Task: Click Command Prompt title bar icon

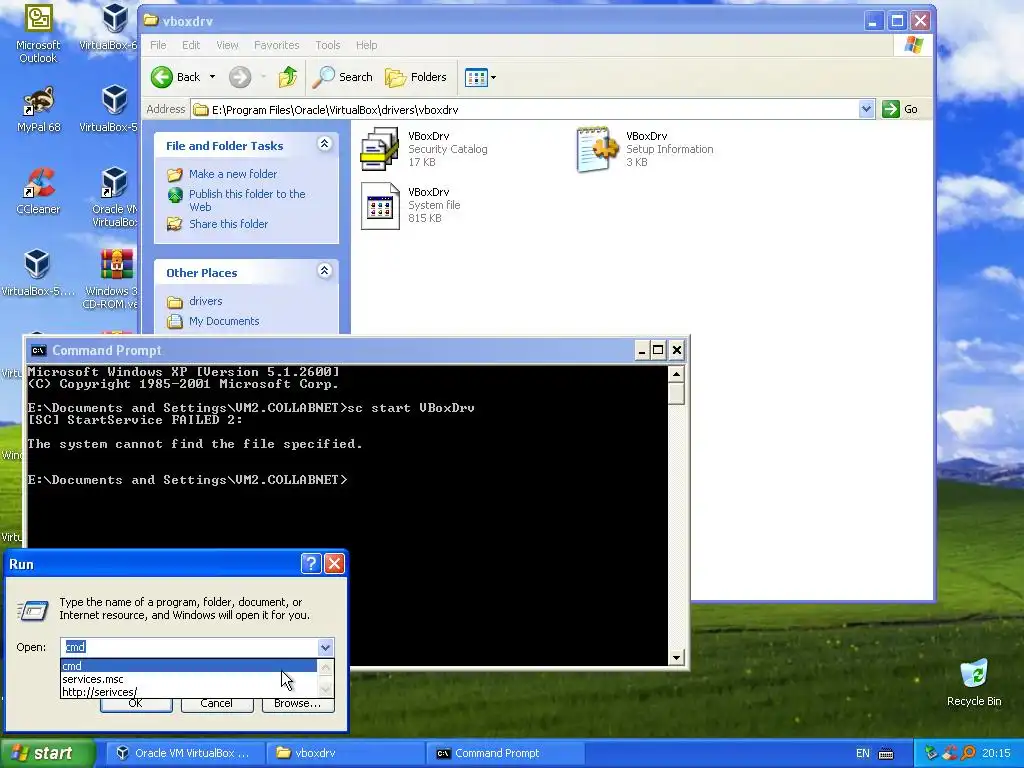Action: 39,351
